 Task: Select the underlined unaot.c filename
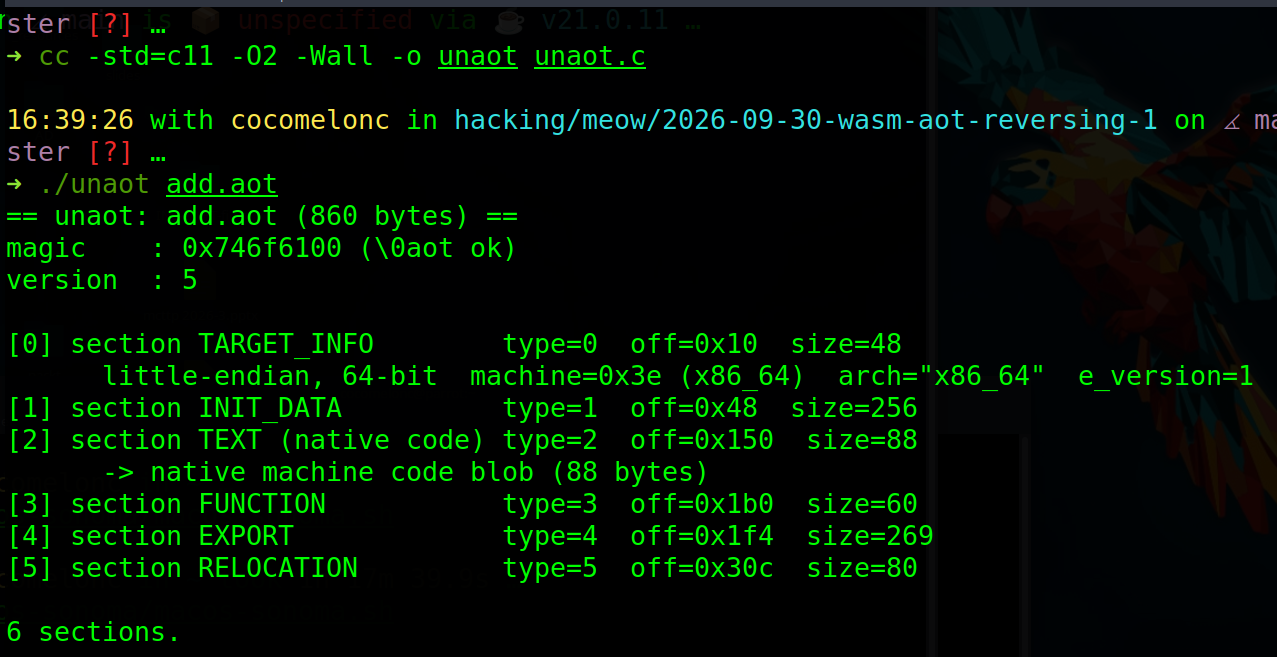(590, 57)
